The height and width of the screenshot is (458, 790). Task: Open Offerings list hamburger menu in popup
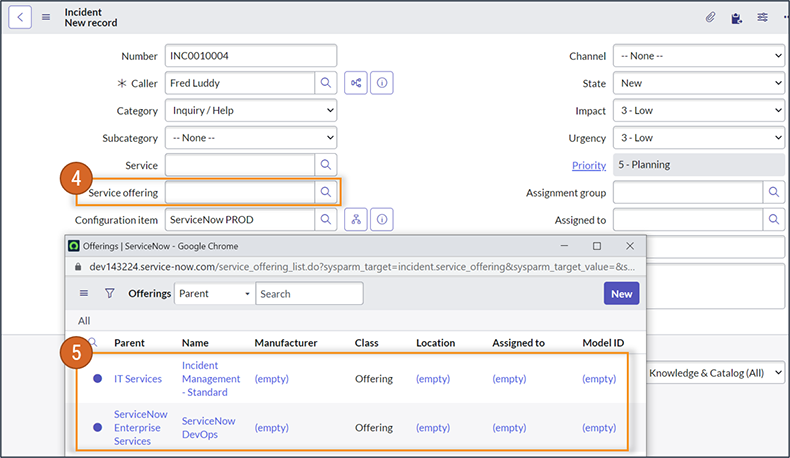pyautogui.click(x=84, y=293)
